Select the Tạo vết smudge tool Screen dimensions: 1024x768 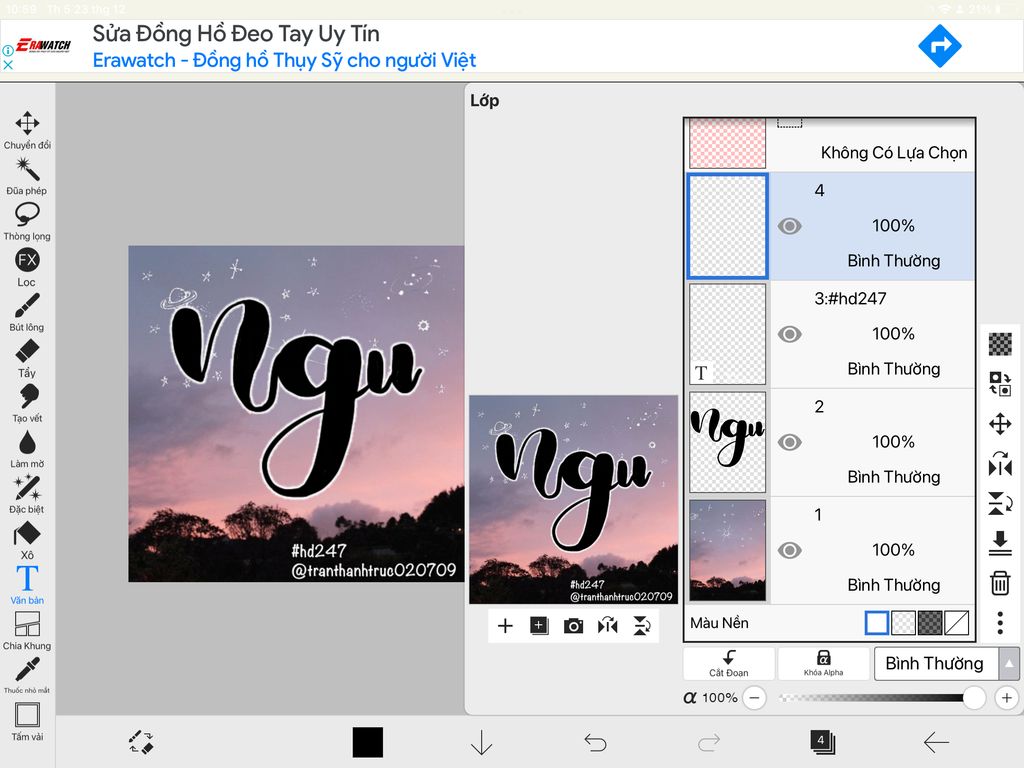click(27, 404)
